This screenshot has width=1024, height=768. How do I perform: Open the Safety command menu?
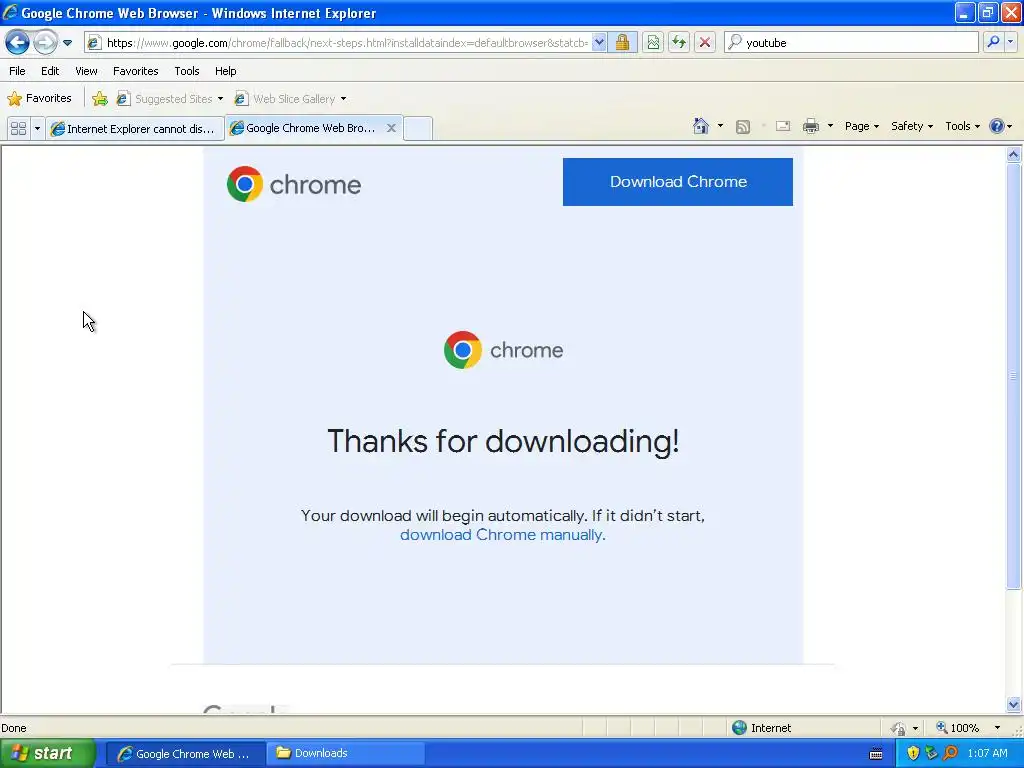point(912,126)
